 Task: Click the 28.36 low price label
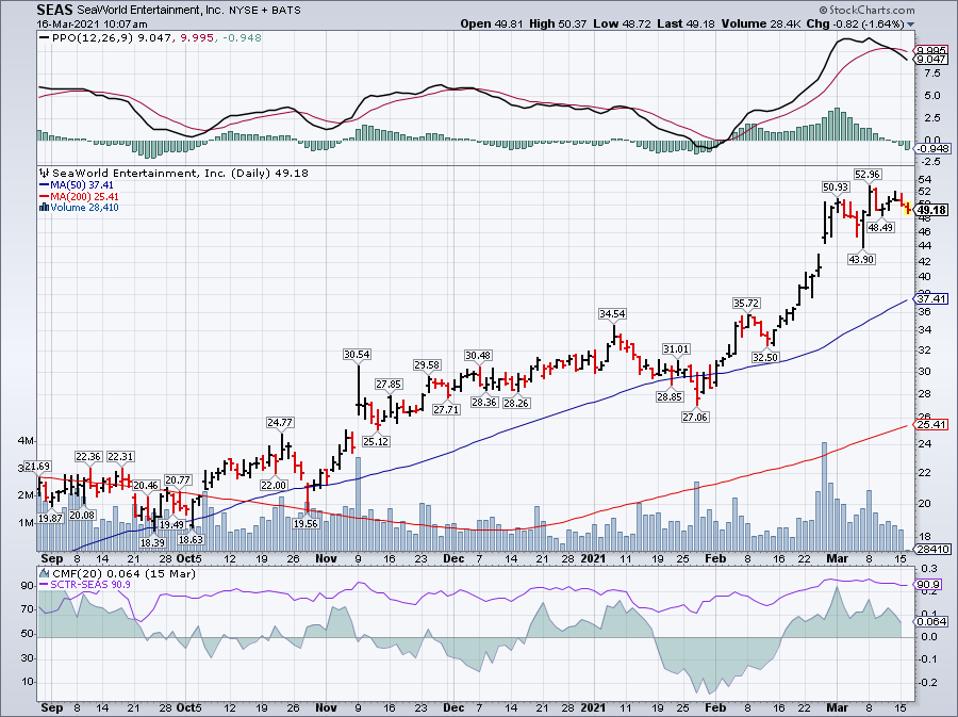coord(484,402)
